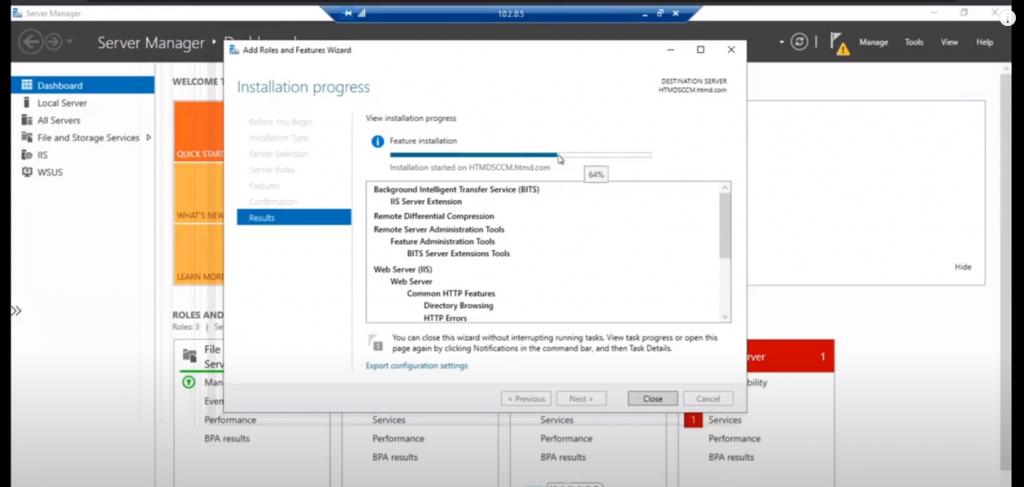1024x487 pixels.
Task: Click the Previous button in the wizard
Action: pos(526,398)
